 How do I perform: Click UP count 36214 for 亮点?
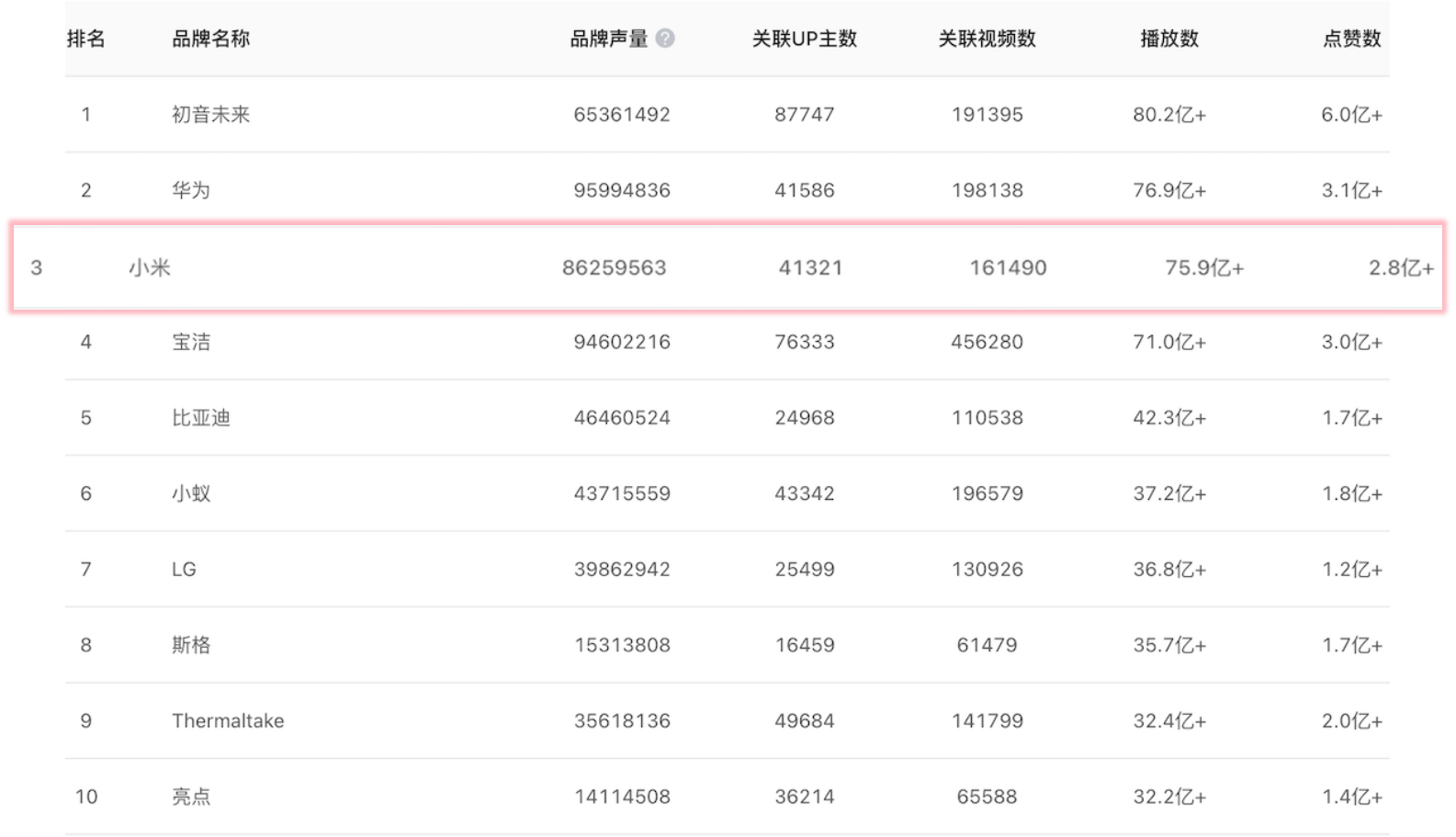(x=805, y=797)
